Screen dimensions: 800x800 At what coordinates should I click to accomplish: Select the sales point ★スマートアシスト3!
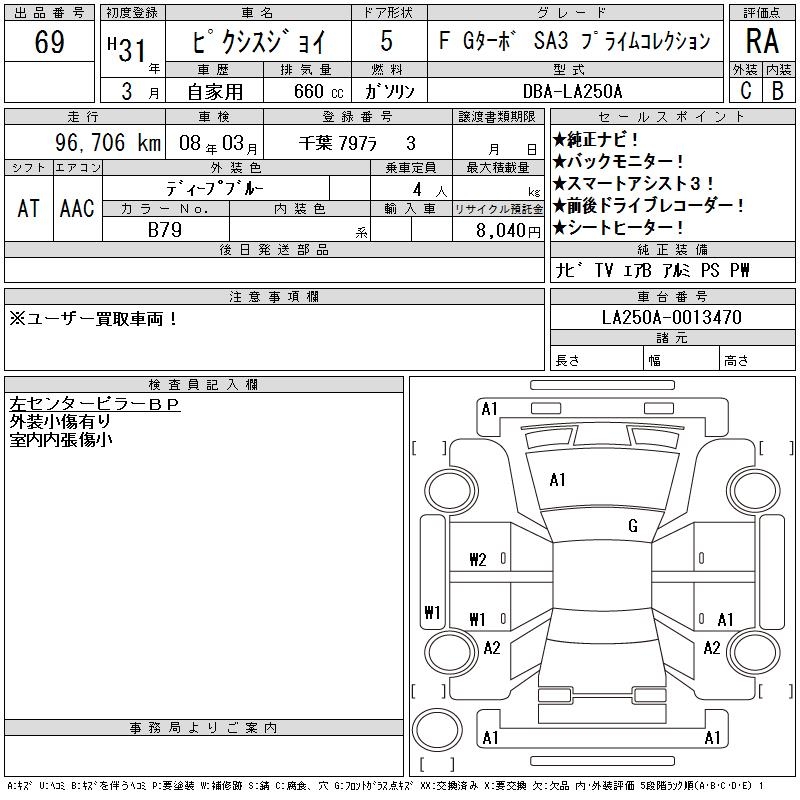(634, 183)
